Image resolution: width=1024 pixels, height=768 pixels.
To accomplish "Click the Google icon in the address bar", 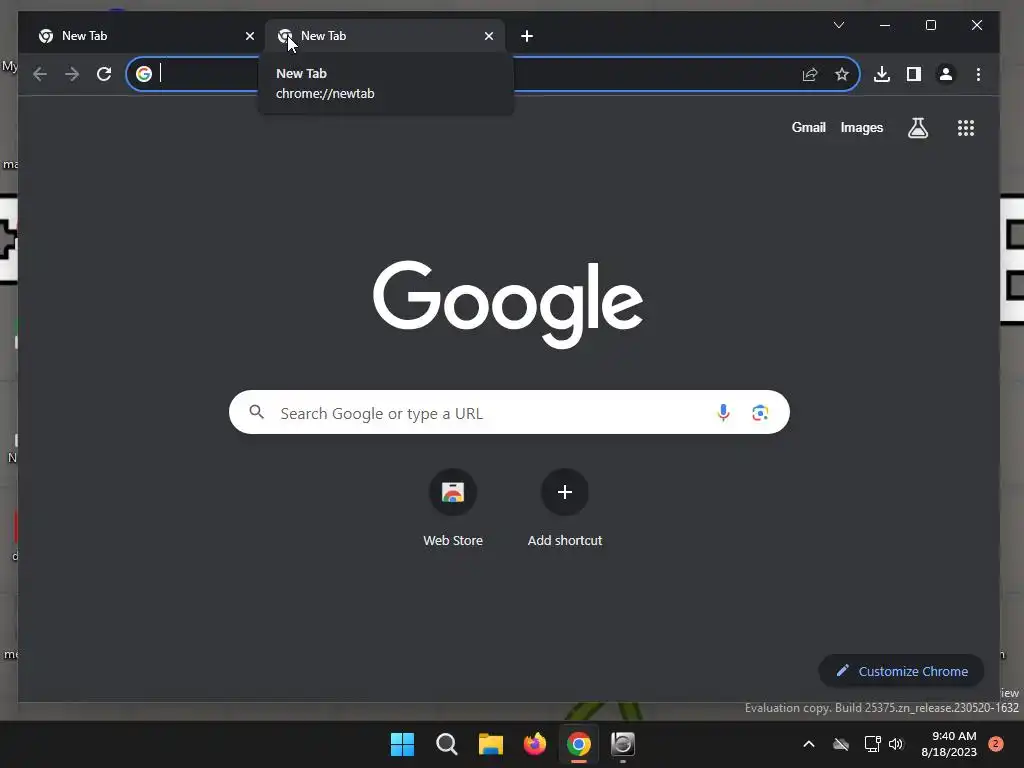I will point(144,74).
